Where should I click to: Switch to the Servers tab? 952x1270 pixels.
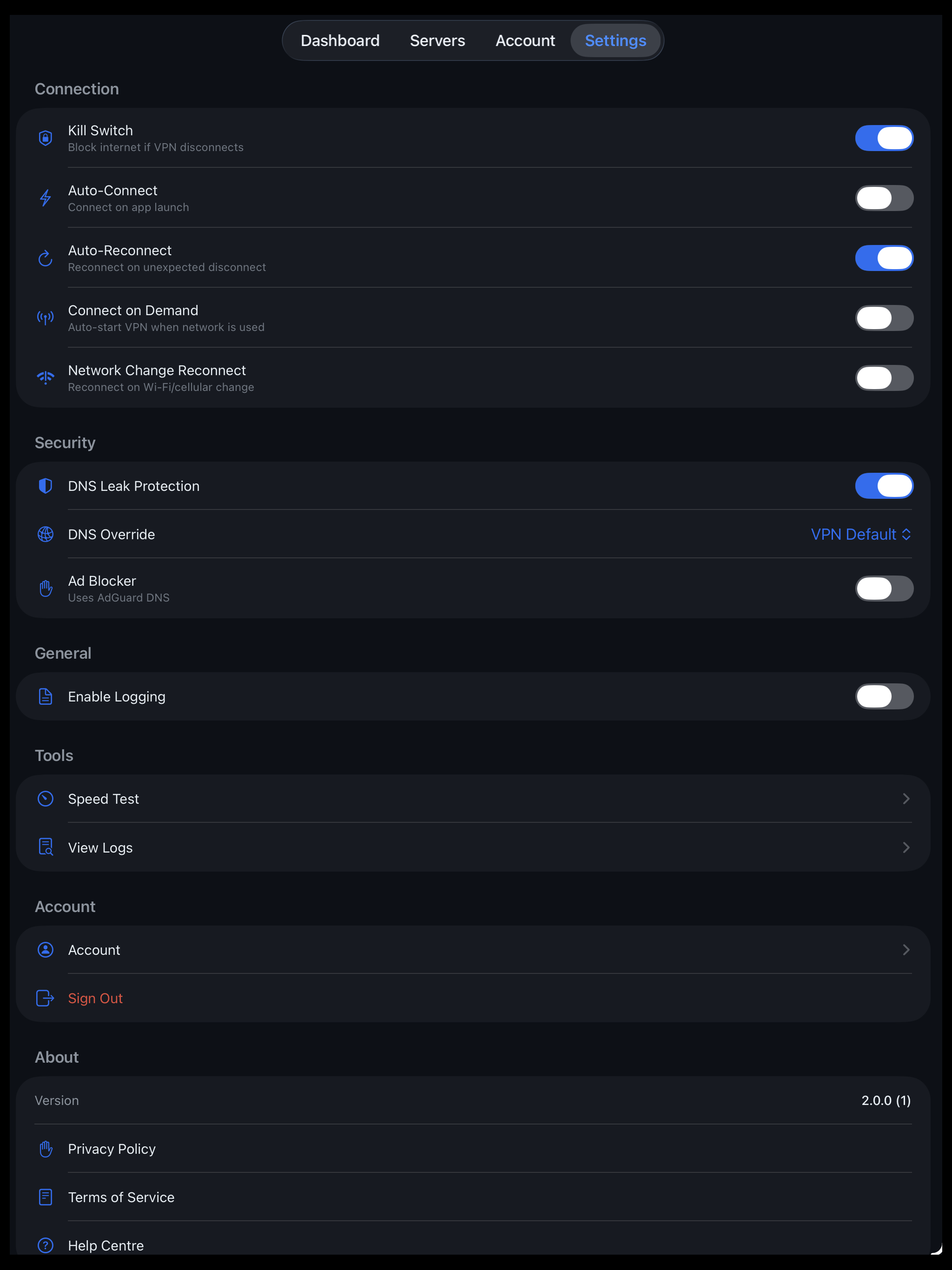coord(437,41)
